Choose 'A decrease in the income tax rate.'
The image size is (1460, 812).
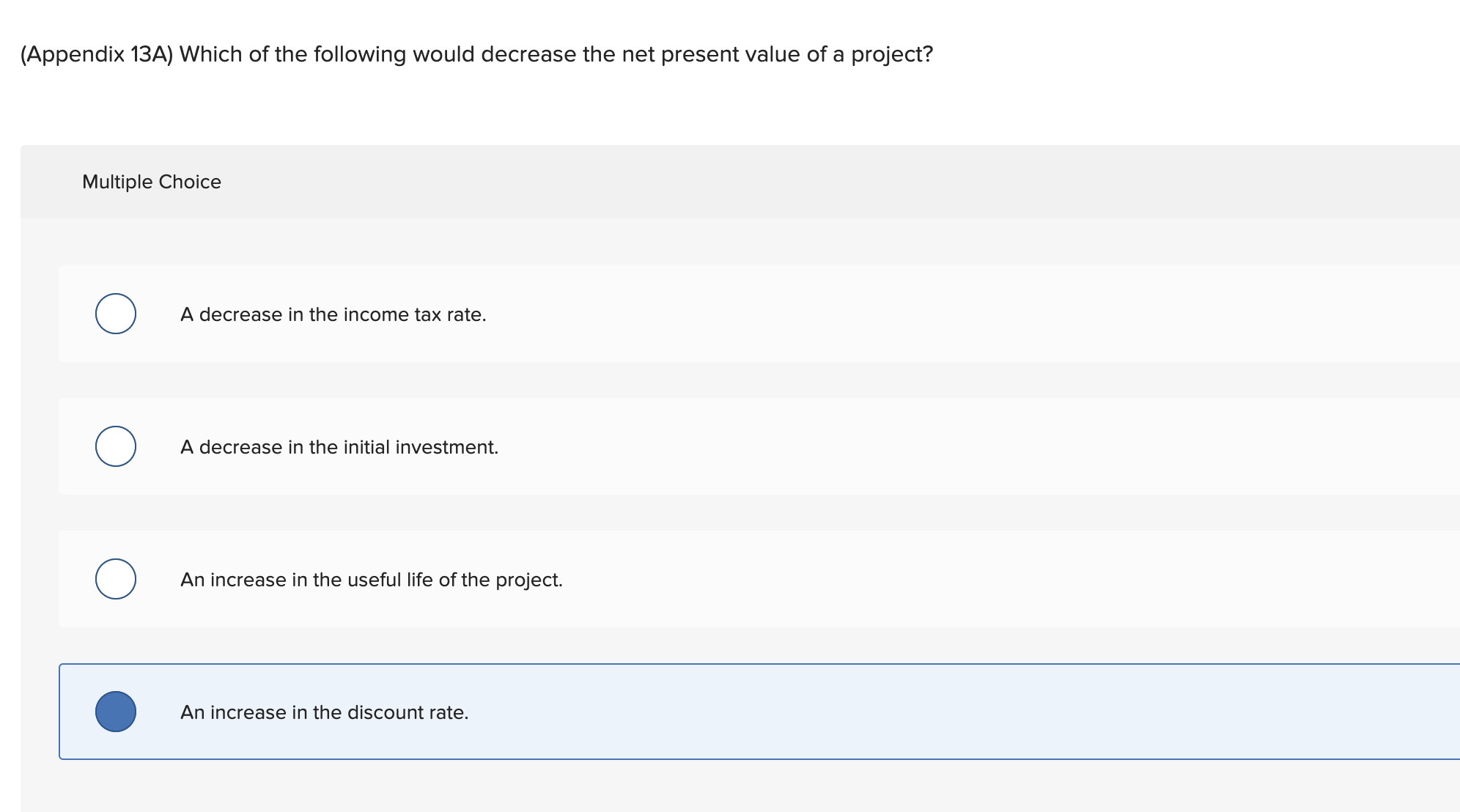(333, 314)
